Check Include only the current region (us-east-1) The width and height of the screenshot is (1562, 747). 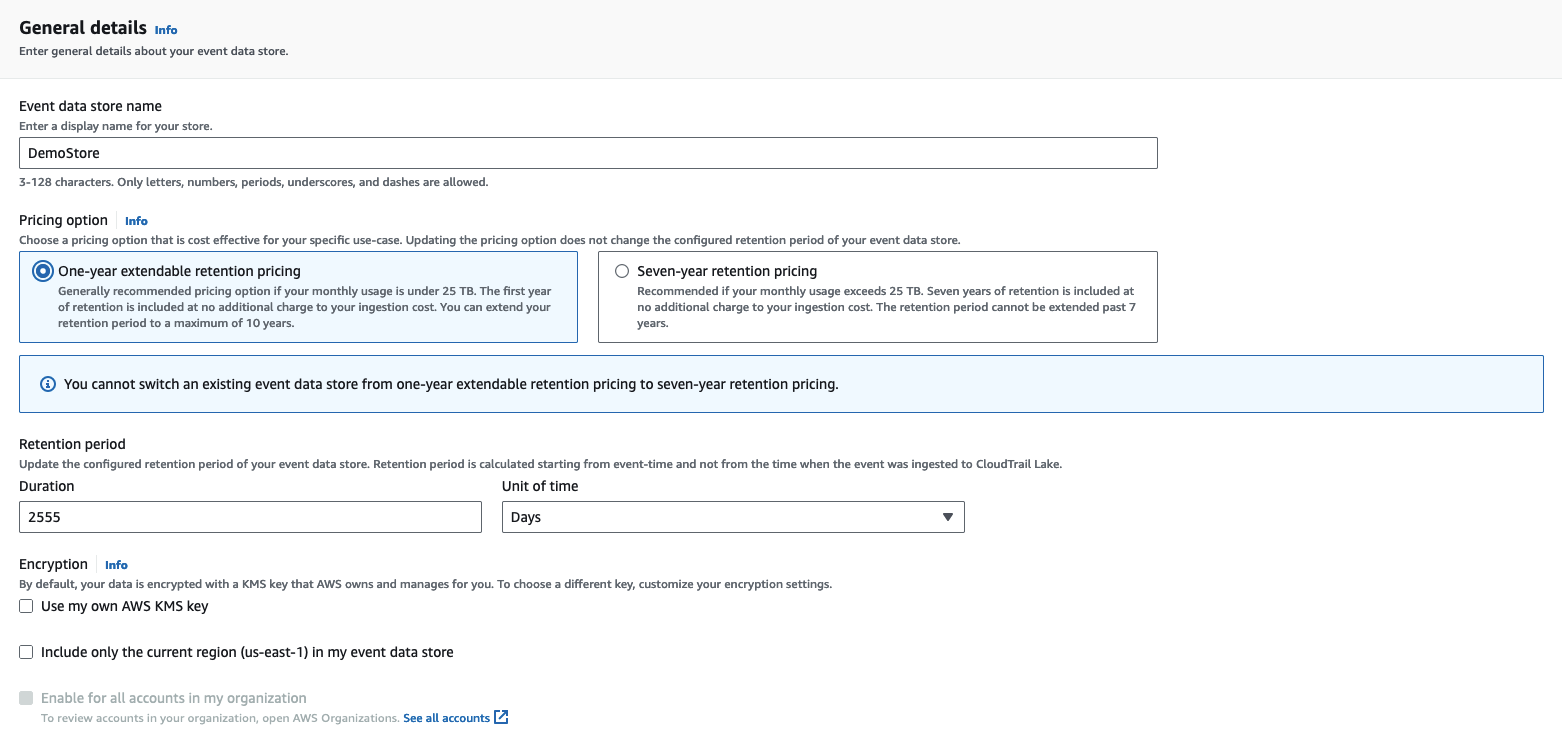coord(26,652)
